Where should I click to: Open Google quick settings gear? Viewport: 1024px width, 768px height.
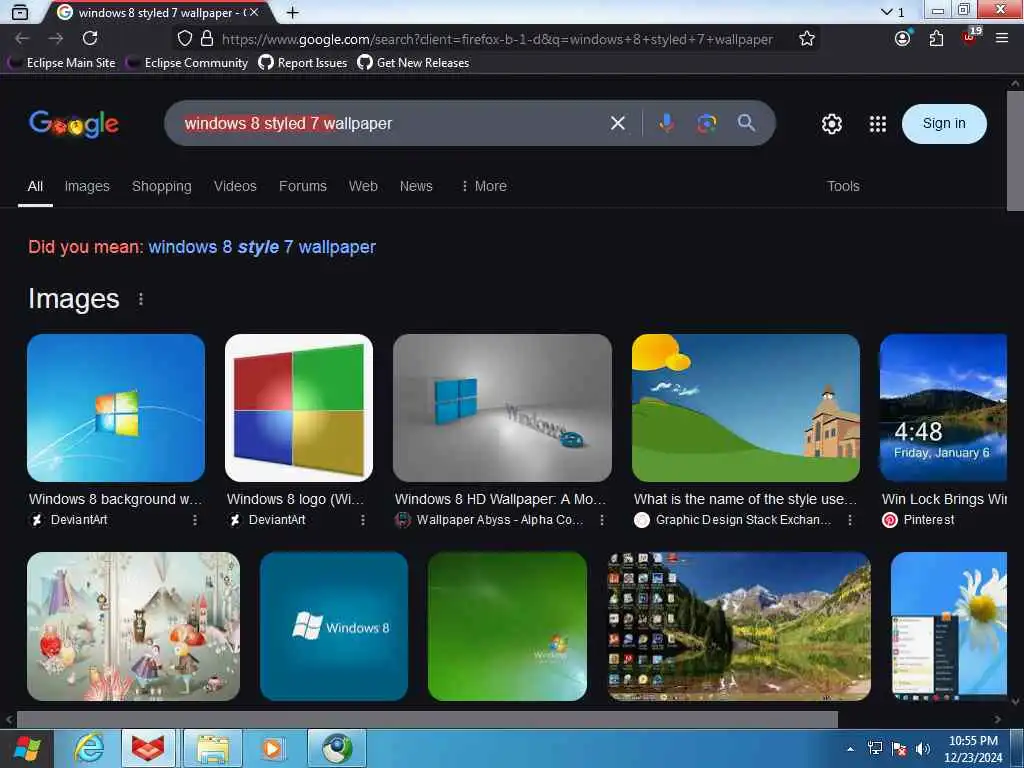pos(831,123)
